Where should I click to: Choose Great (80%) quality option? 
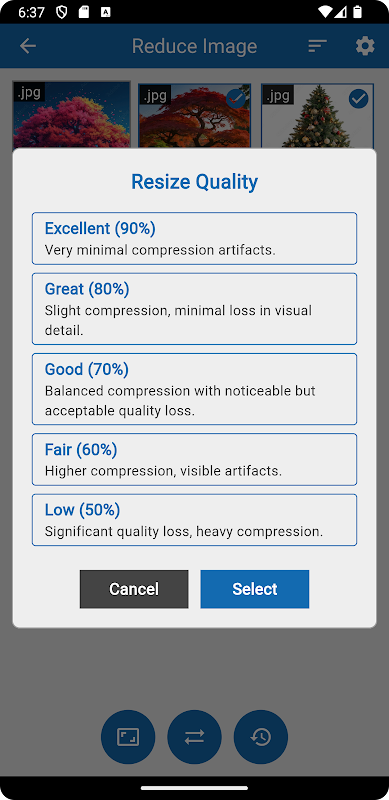click(x=194, y=309)
